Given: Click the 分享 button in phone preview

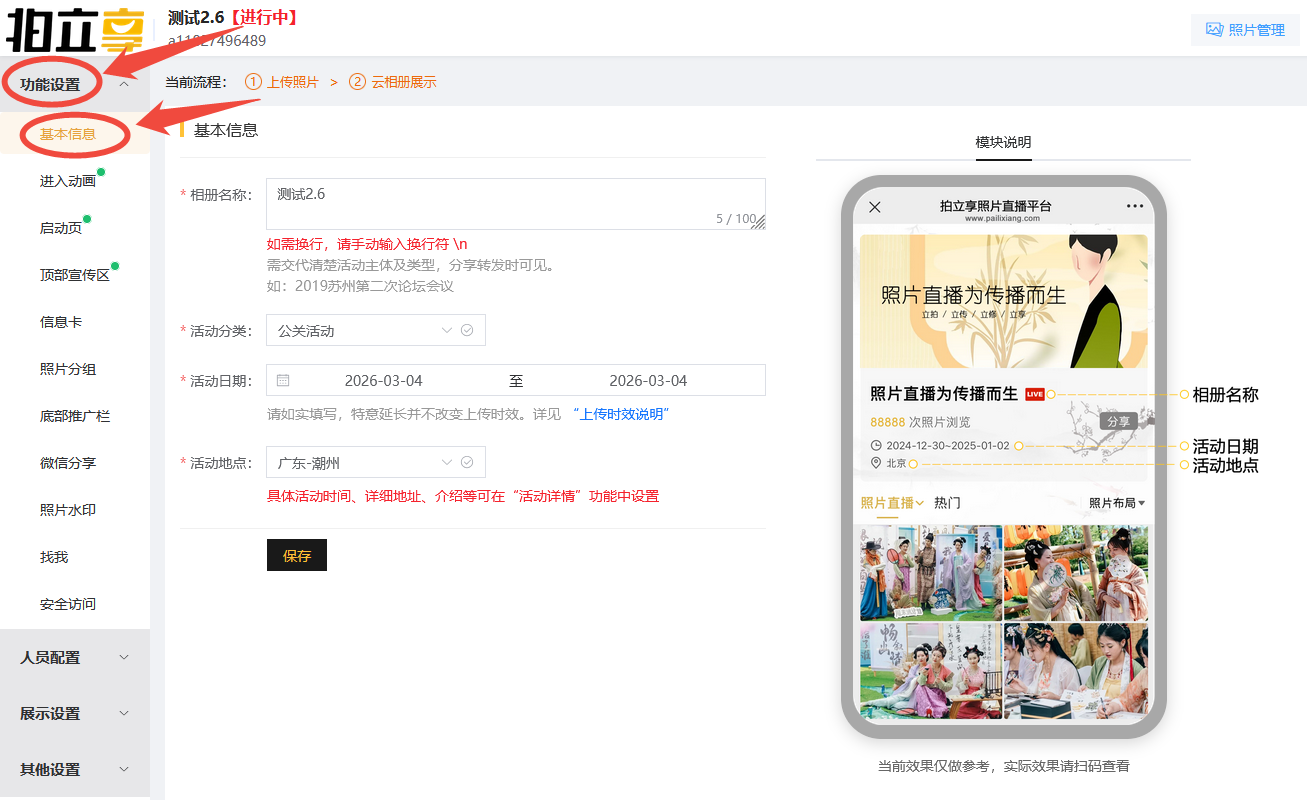Looking at the screenshot, I should 1118,422.
